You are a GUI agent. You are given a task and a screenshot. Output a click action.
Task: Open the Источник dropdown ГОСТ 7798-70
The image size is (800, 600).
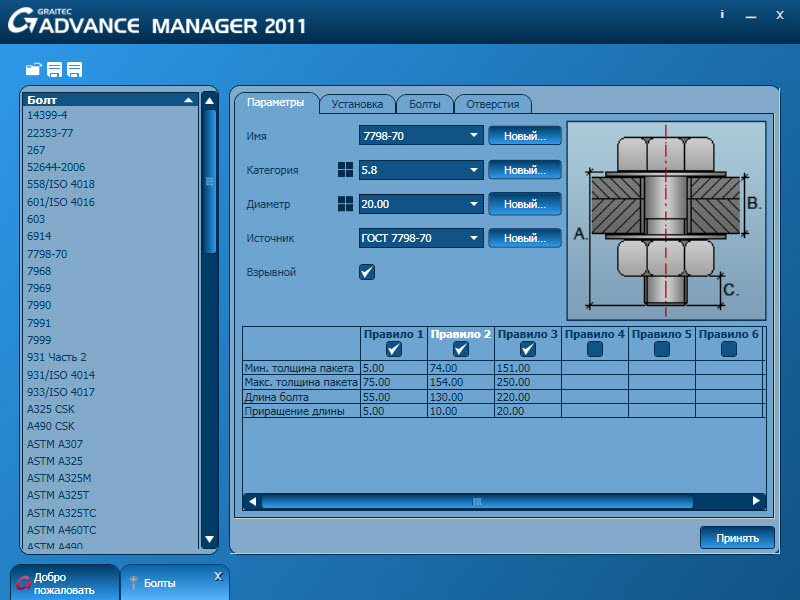point(474,238)
